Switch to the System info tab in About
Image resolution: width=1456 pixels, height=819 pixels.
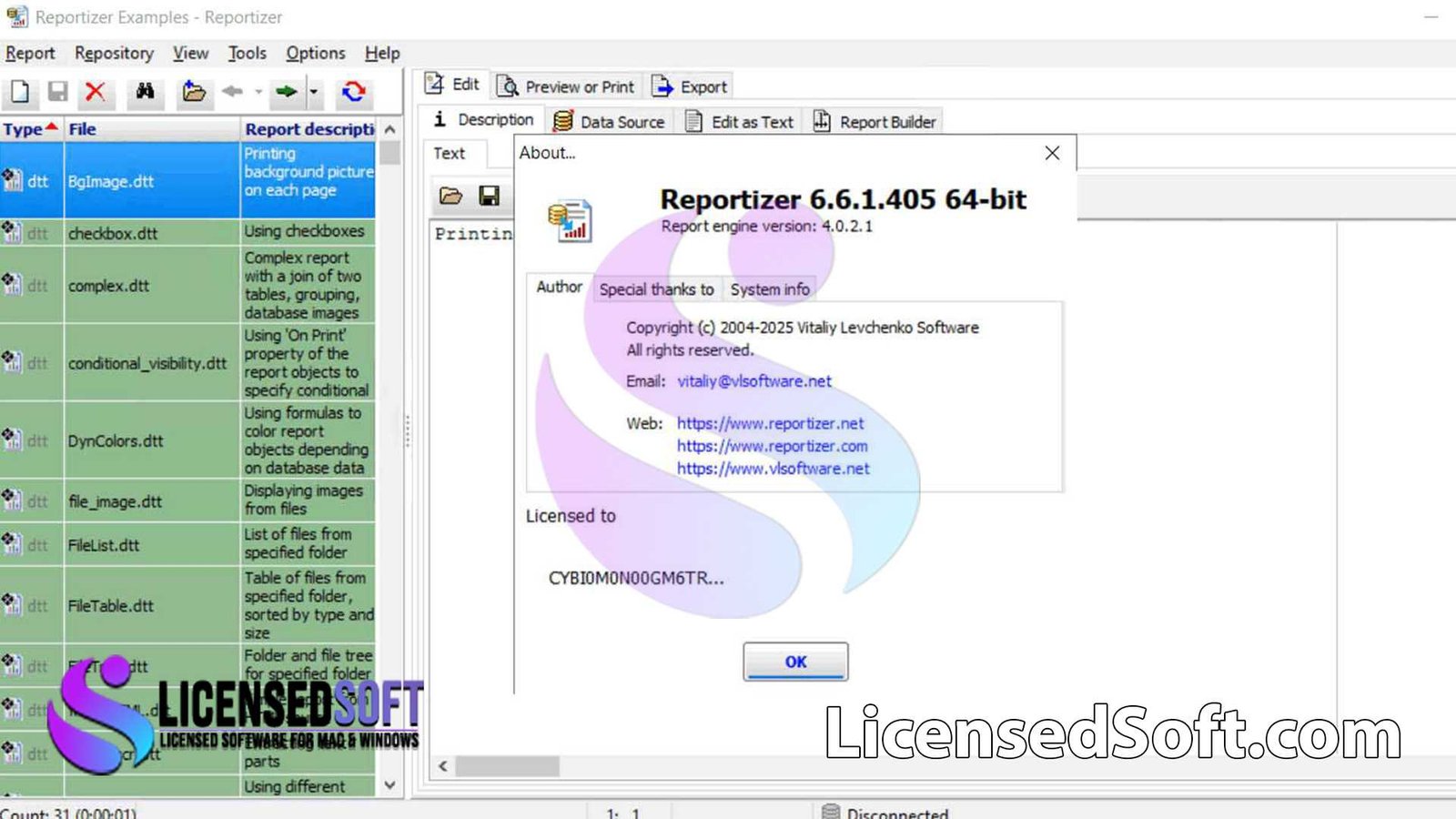(769, 288)
